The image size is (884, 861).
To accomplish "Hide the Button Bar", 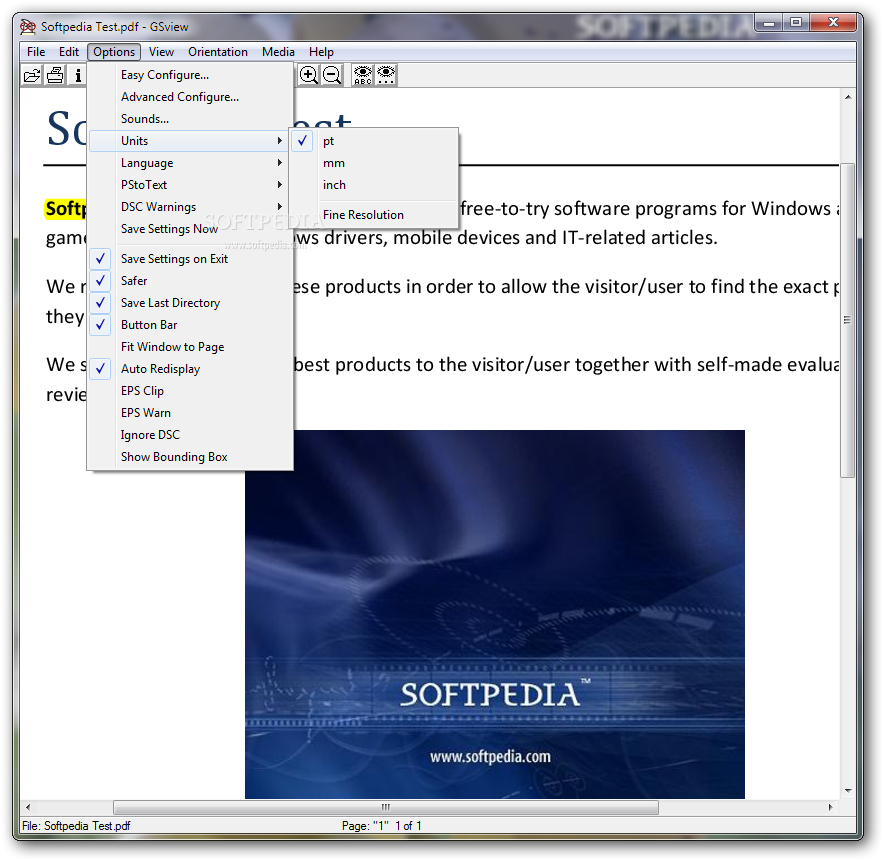I will coord(191,325).
